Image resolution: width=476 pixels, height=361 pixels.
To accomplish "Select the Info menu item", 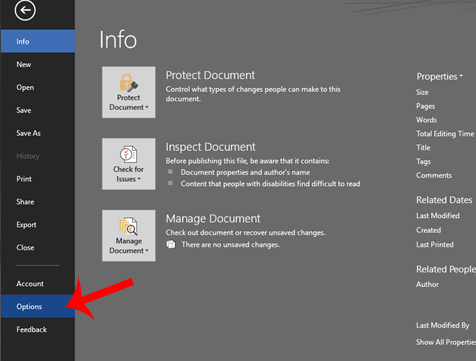I will (38, 41).
